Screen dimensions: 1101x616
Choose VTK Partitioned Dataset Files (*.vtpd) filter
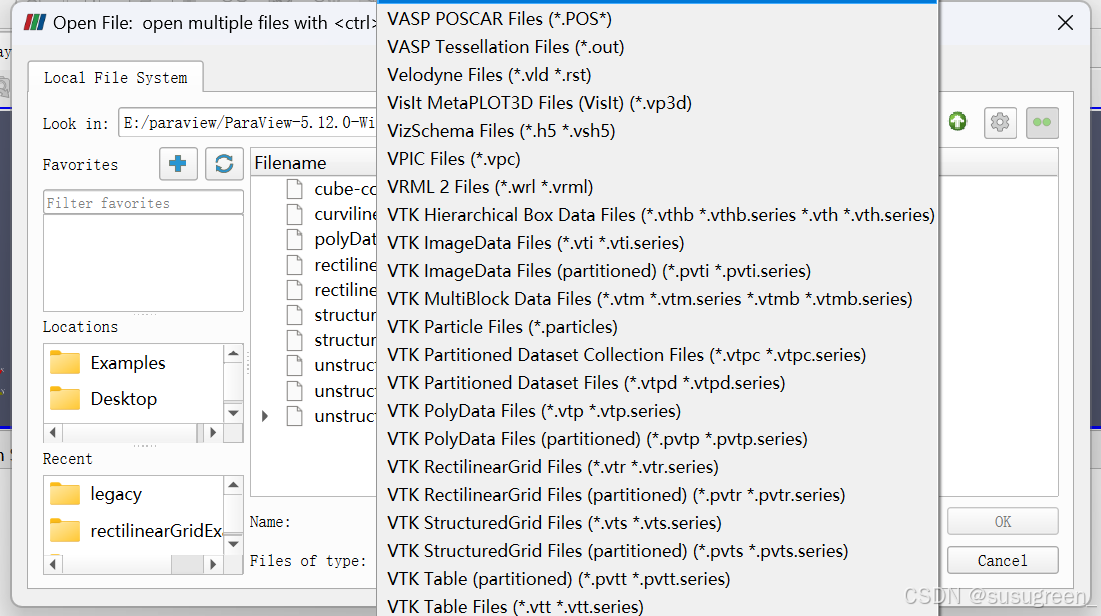(657, 384)
